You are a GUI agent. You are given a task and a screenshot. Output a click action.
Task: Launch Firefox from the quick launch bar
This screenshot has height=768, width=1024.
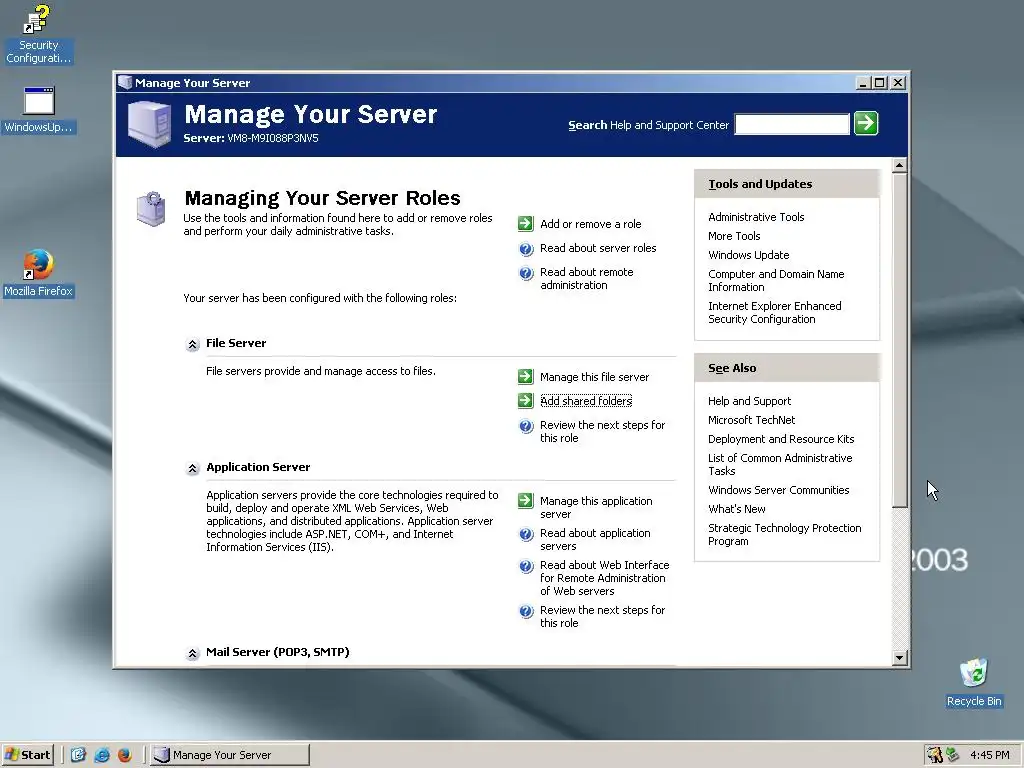tap(125, 755)
